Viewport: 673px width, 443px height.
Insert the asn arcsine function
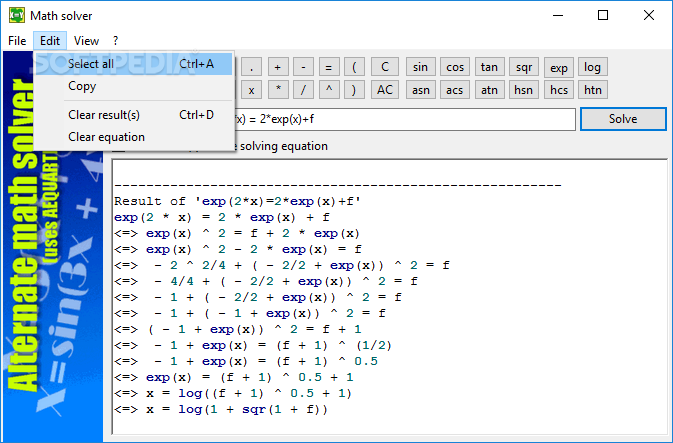421,90
